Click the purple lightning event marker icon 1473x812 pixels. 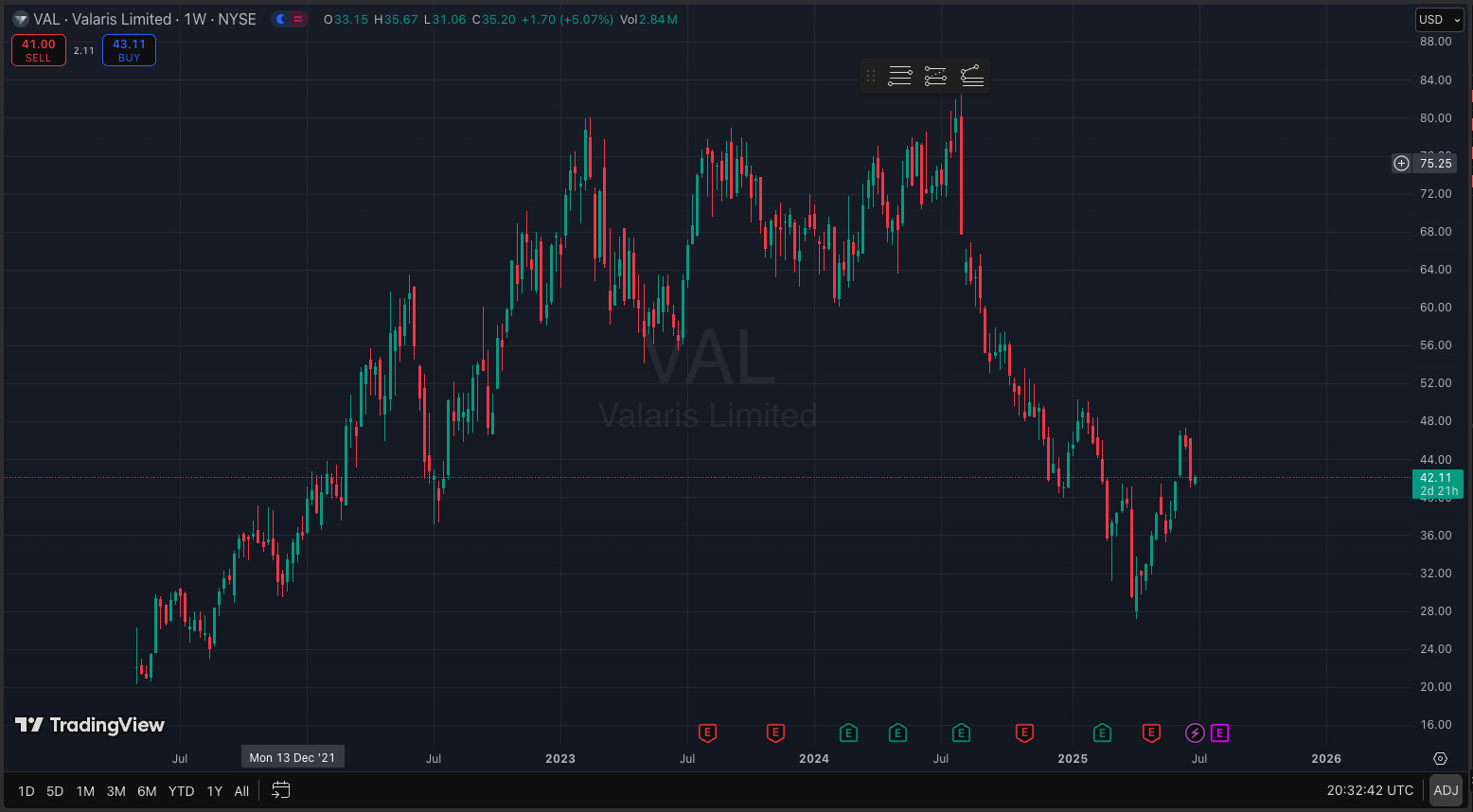1195,733
